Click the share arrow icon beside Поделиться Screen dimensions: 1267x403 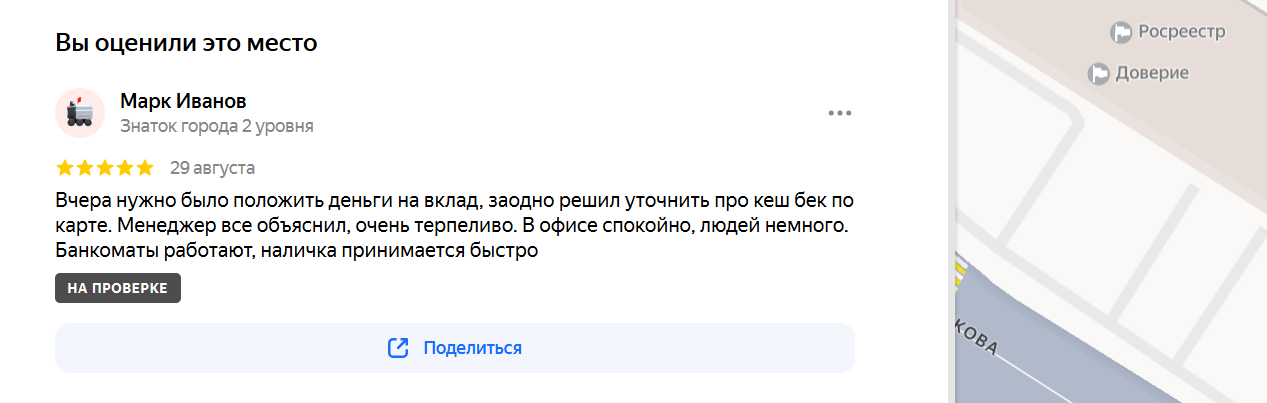[398, 348]
